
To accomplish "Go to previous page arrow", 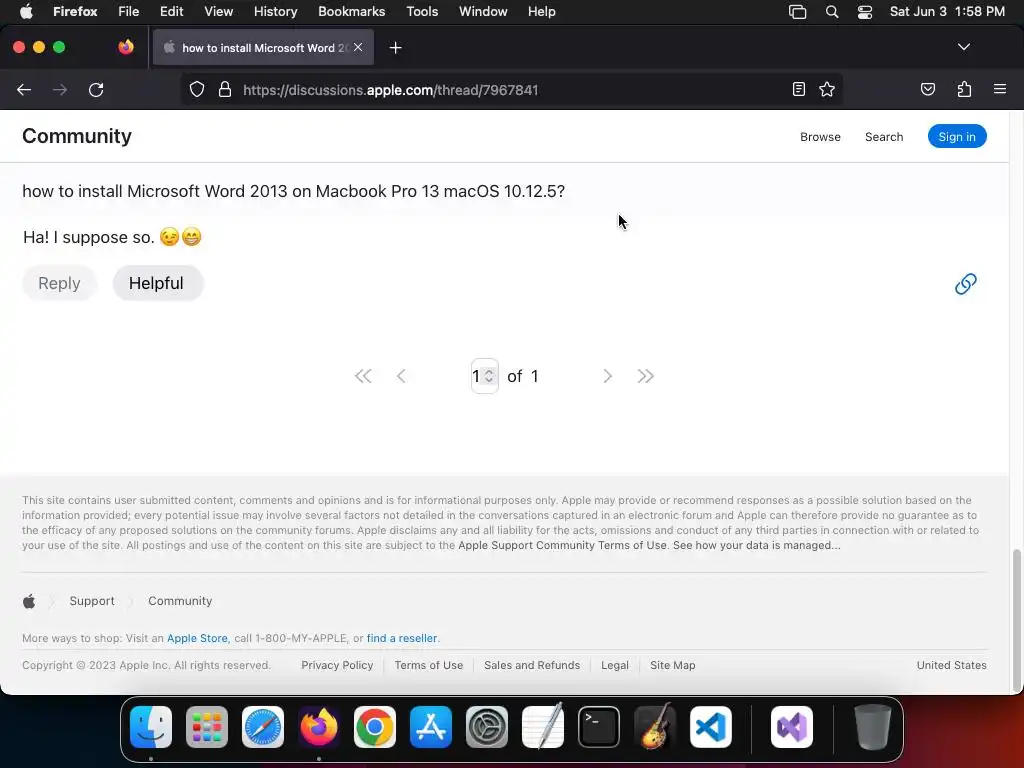I will pos(401,376).
